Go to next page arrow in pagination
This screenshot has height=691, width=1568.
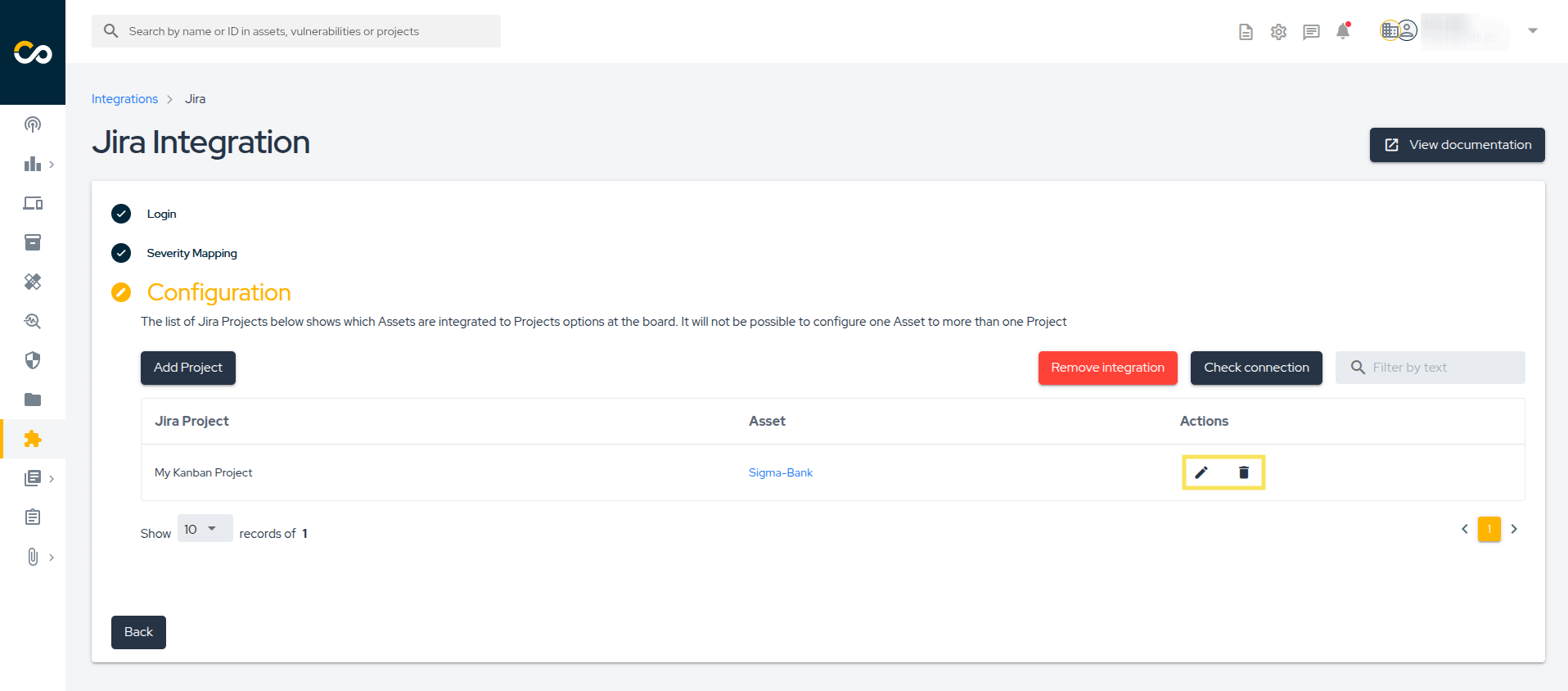(x=1514, y=529)
